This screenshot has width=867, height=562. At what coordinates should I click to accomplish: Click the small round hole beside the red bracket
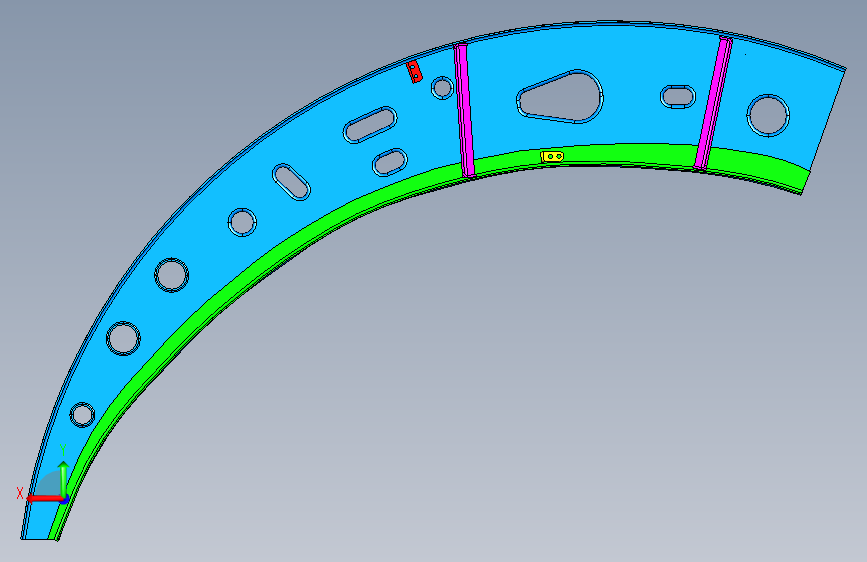click(442, 87)
